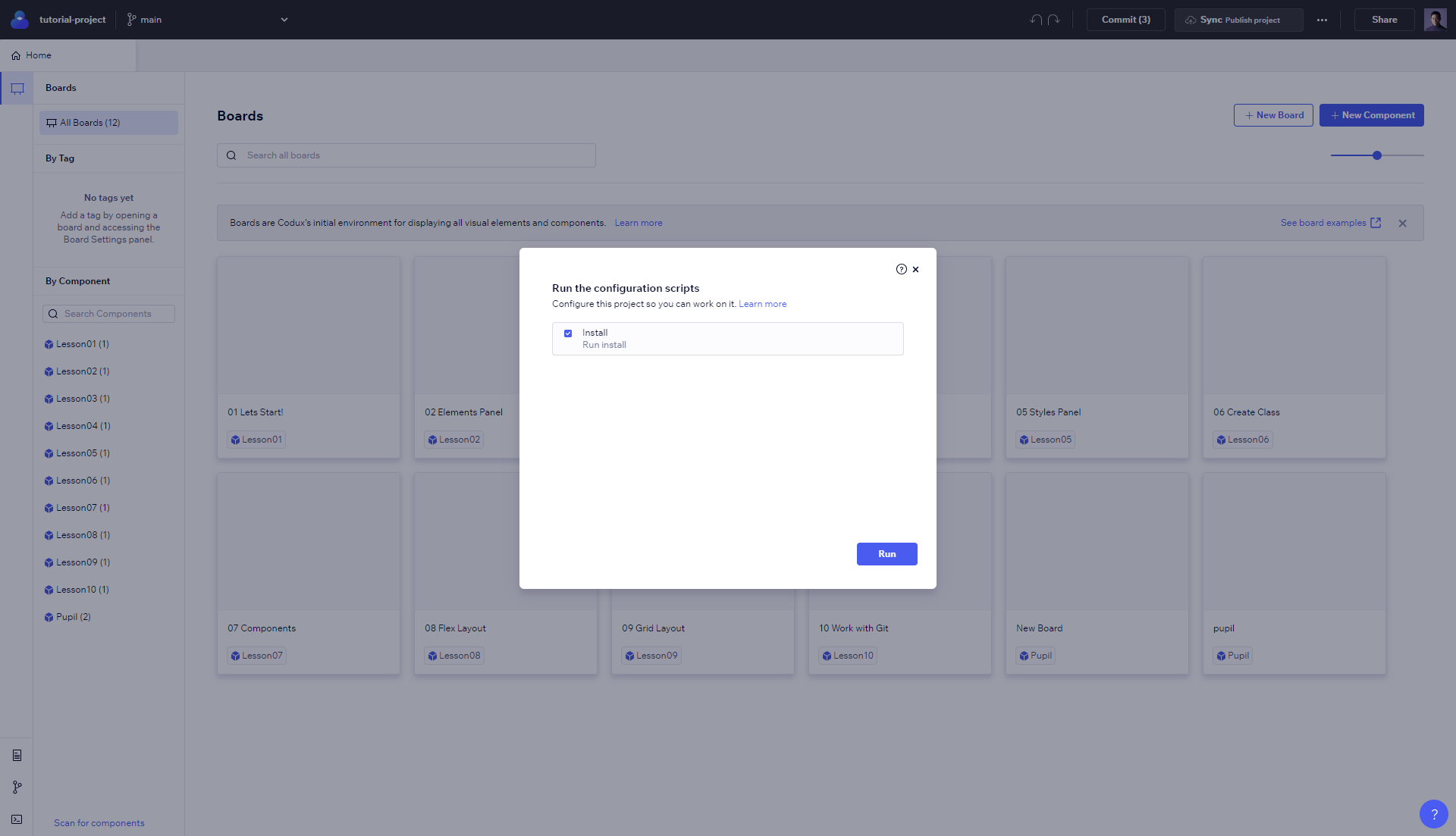Filter boards by Lesson06 component
Image resolution: width=1456 pixels, height=836 pixels.
pos(77,481)
